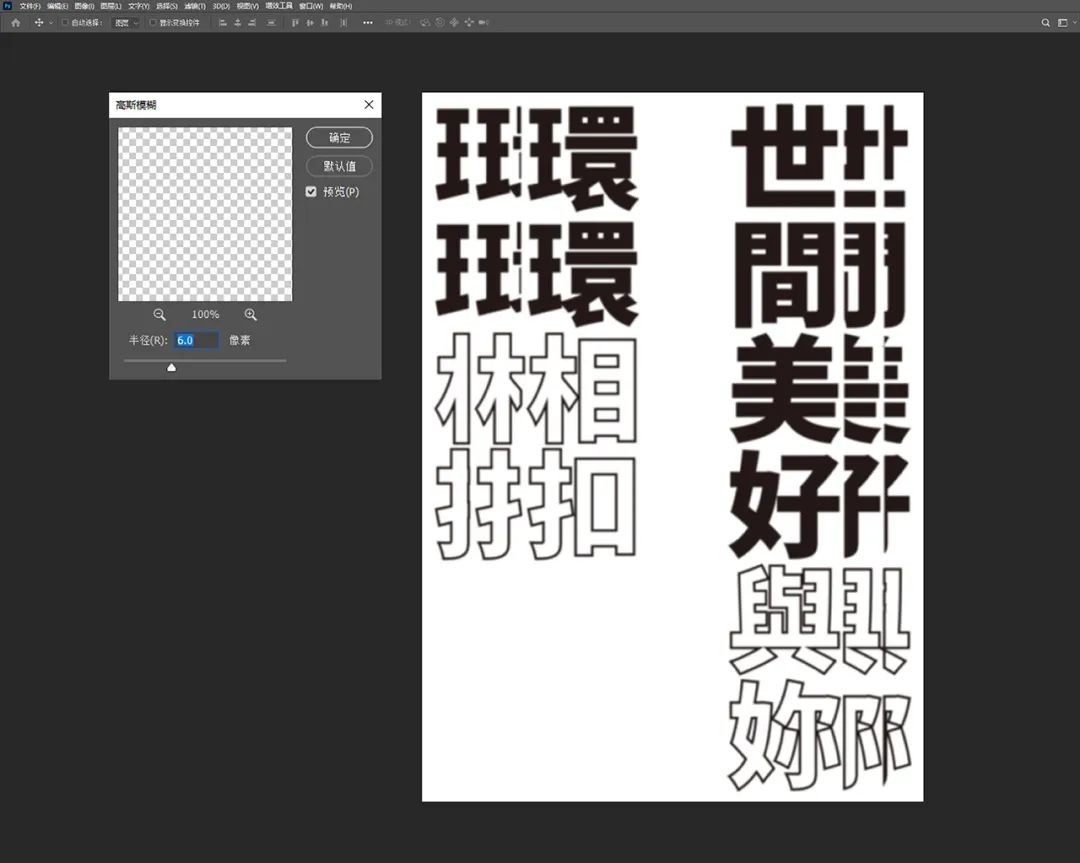This screenshot has height=863, width=1080.
Task: Open the 图层 auto-select target dropdown
Action: pos(125,22)
